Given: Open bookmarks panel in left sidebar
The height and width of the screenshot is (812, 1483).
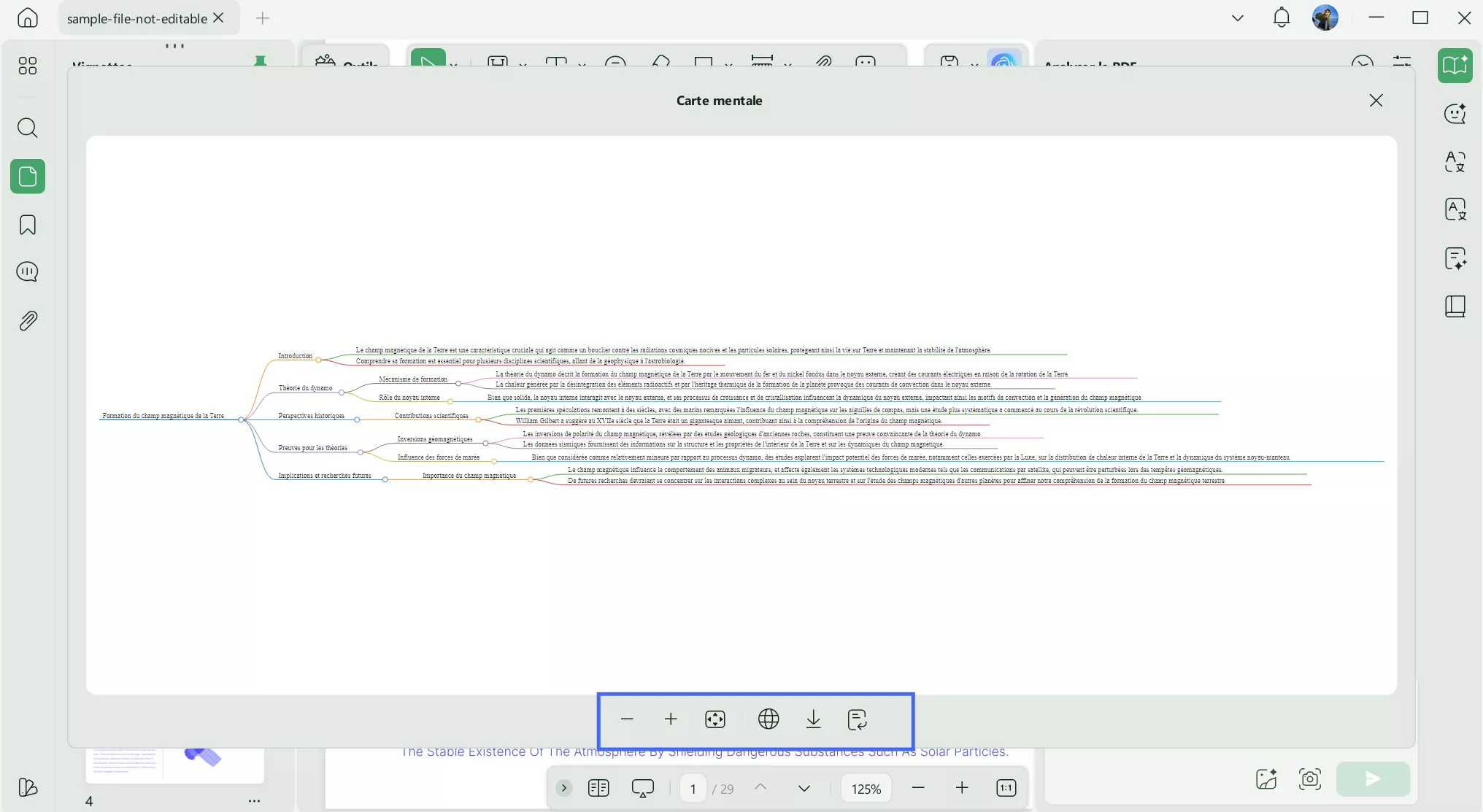Looking at the screenshot, I should click(28, 225).
